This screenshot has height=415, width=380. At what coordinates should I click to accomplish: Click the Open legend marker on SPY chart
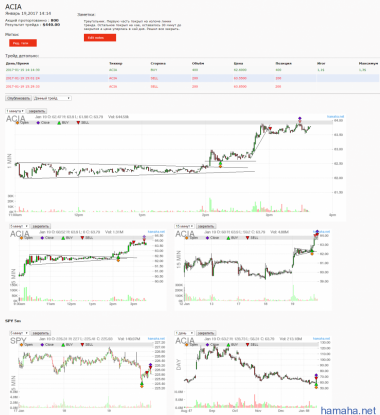[21, 345]
